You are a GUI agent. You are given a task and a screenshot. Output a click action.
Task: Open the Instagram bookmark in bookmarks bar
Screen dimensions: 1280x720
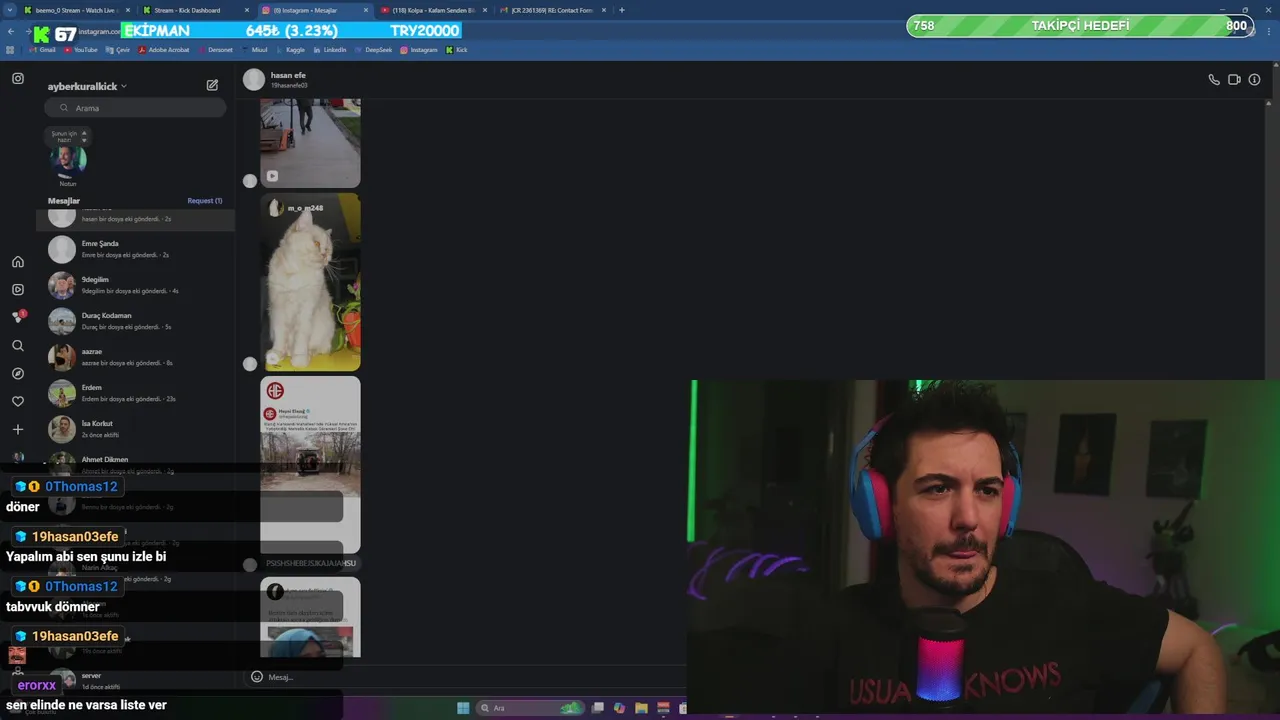(419, 50)
